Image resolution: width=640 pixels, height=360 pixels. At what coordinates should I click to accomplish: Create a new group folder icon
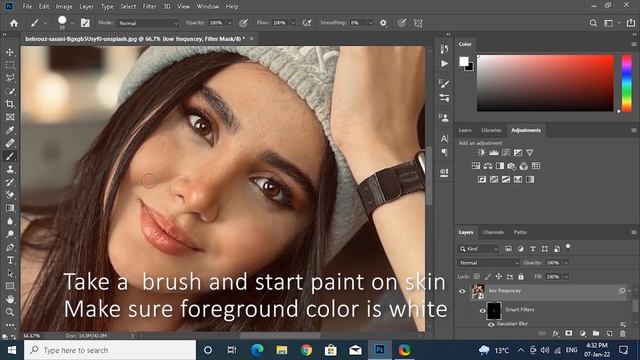[x=596, y=333]
